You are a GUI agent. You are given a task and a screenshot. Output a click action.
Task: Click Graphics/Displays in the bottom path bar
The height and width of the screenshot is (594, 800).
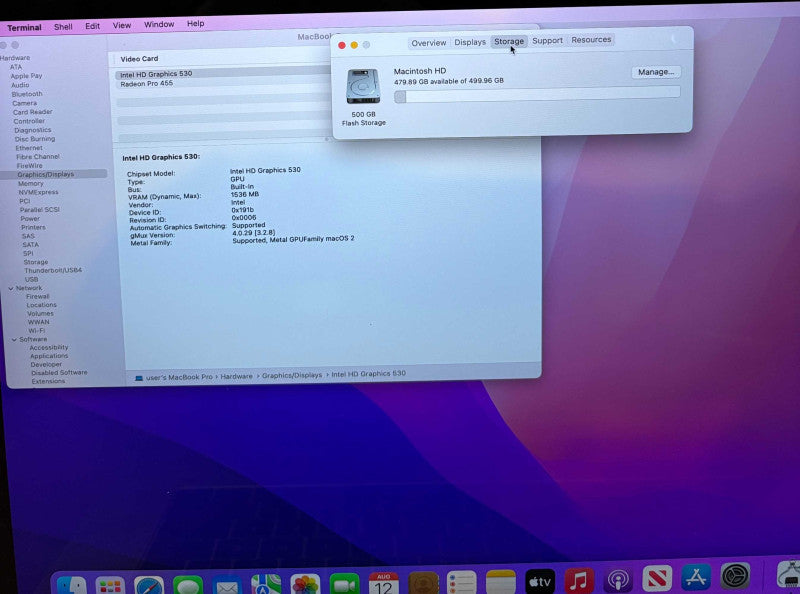(292, 375)
